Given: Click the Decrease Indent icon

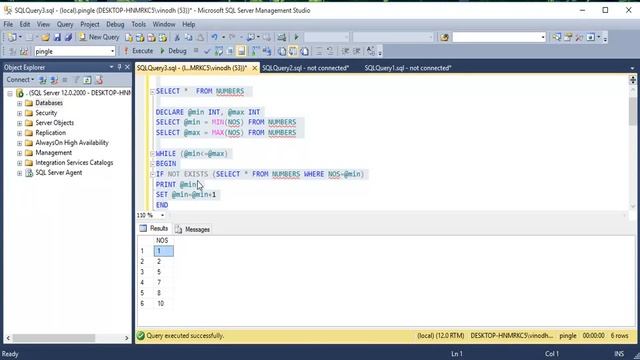Looking at the screenshot, I should pos(345,51).
